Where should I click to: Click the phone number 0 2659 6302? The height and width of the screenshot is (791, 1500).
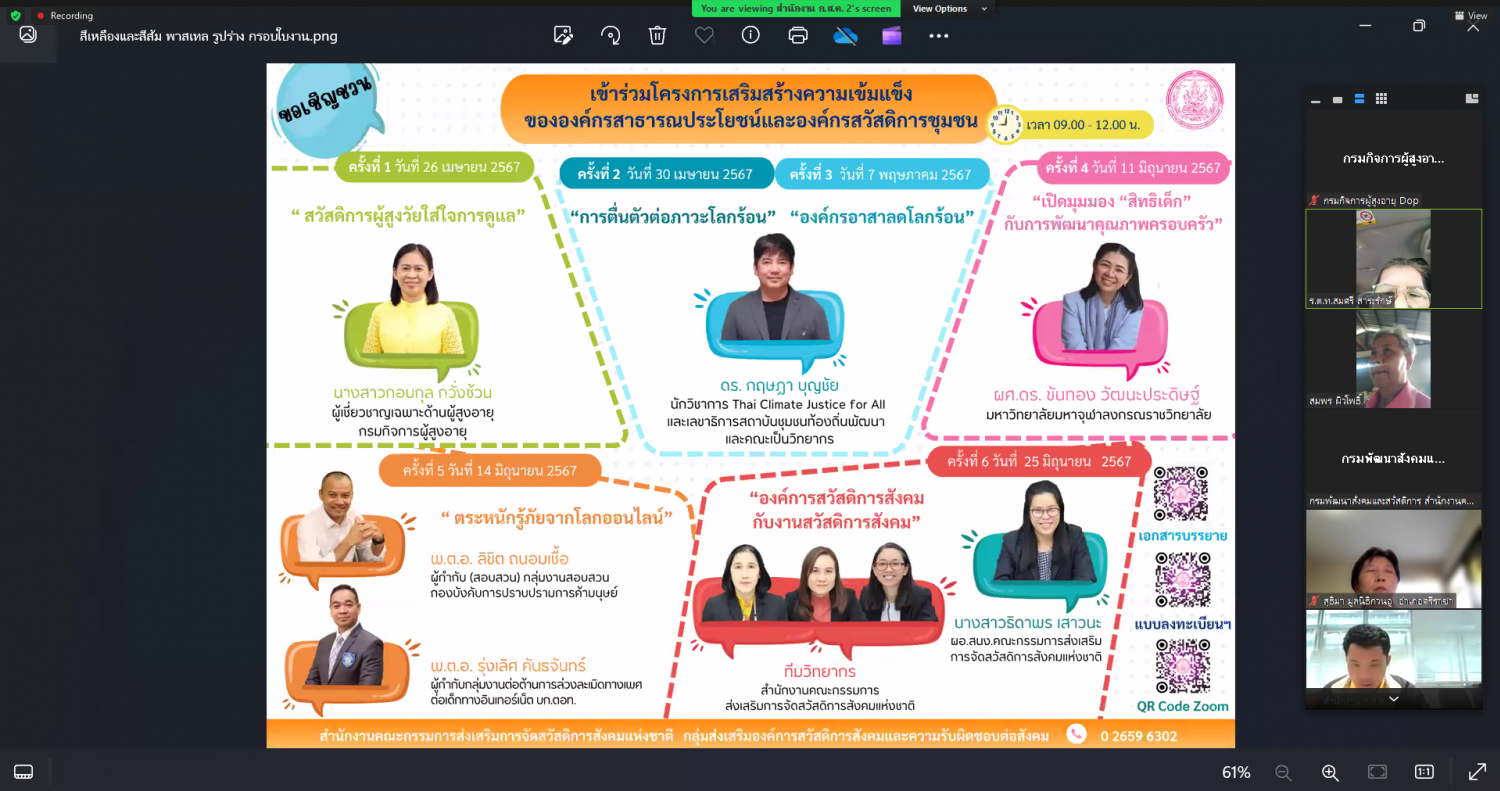click(x=1139, y=735)
